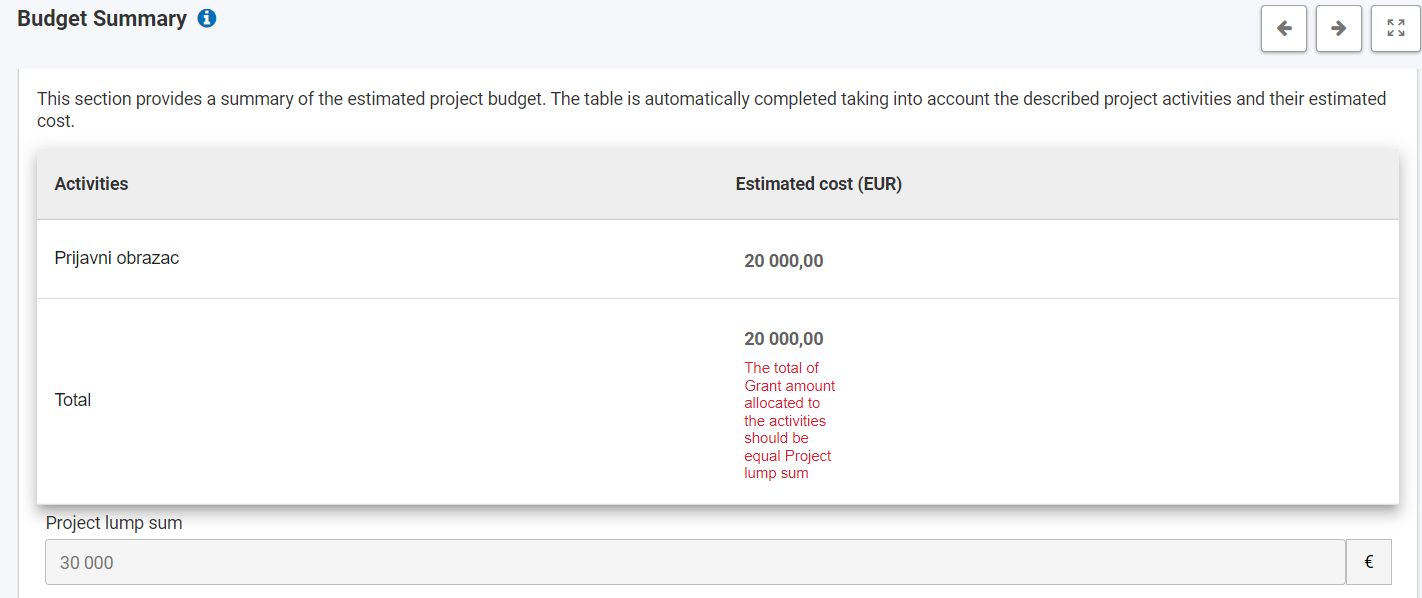Click the word 'cost.' ending the description
This screenshot has width=1422, height=598.
[x=56, y=121]
